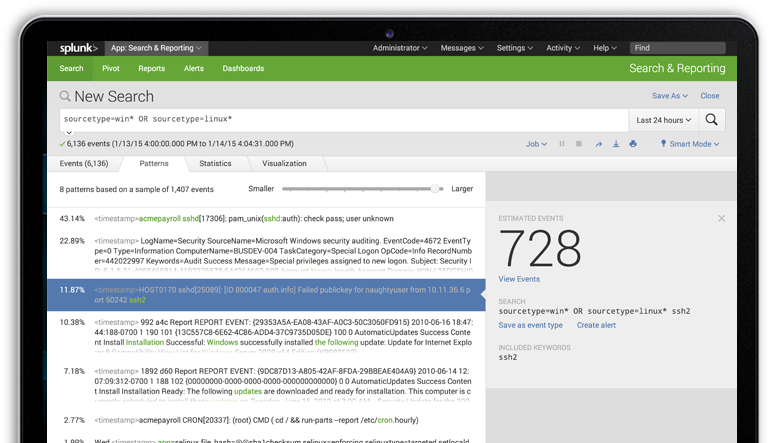The image size is (770, 443).
Task: Go to Pivot in the navigation bar
Action: tap(110, 69)
